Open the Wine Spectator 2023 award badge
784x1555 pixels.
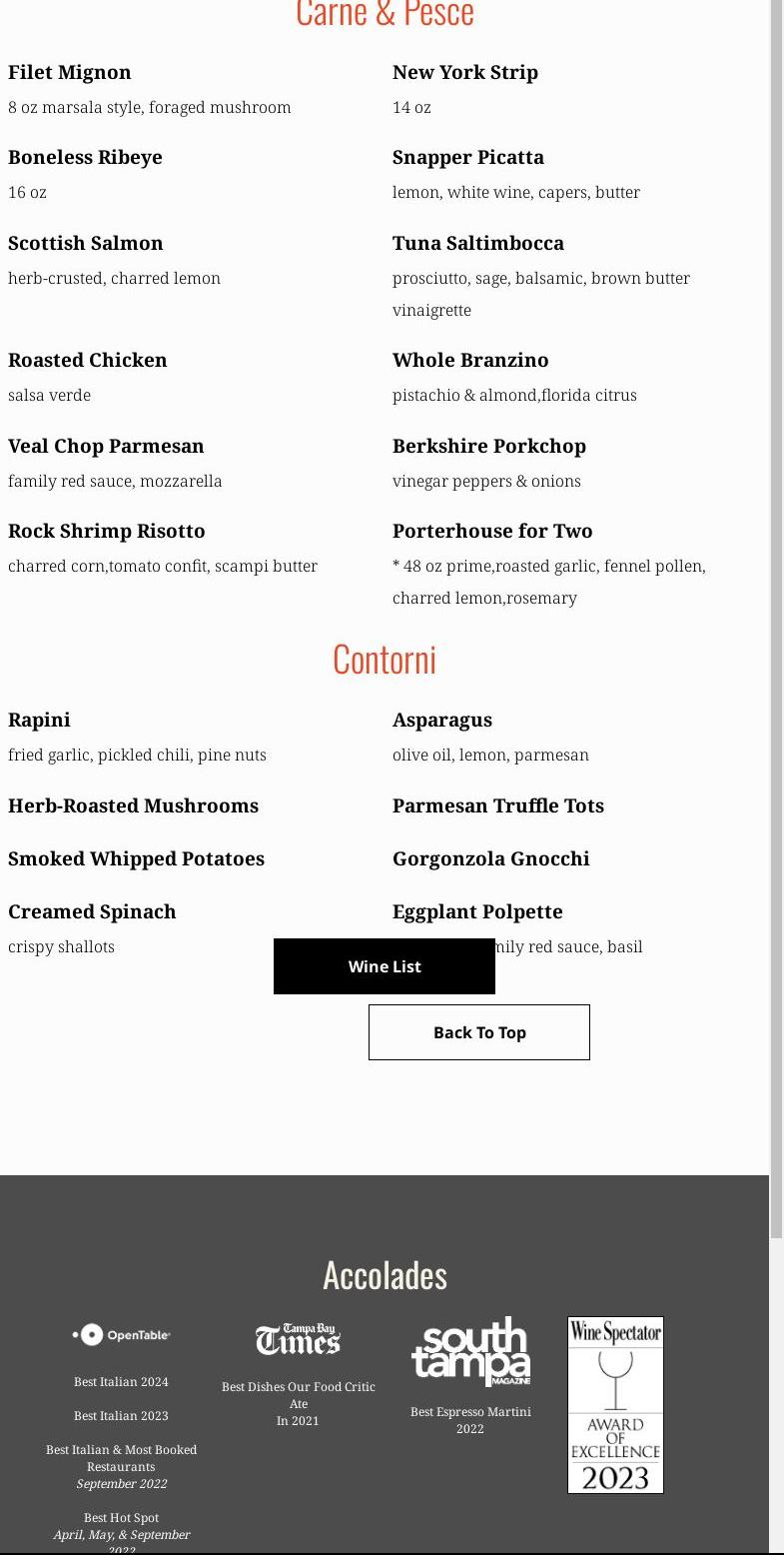point(615,1404)
